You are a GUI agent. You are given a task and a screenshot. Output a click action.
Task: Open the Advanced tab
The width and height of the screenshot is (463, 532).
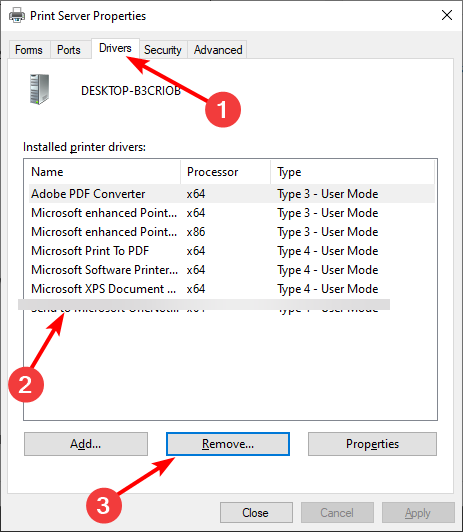click(x=218, y=50)
